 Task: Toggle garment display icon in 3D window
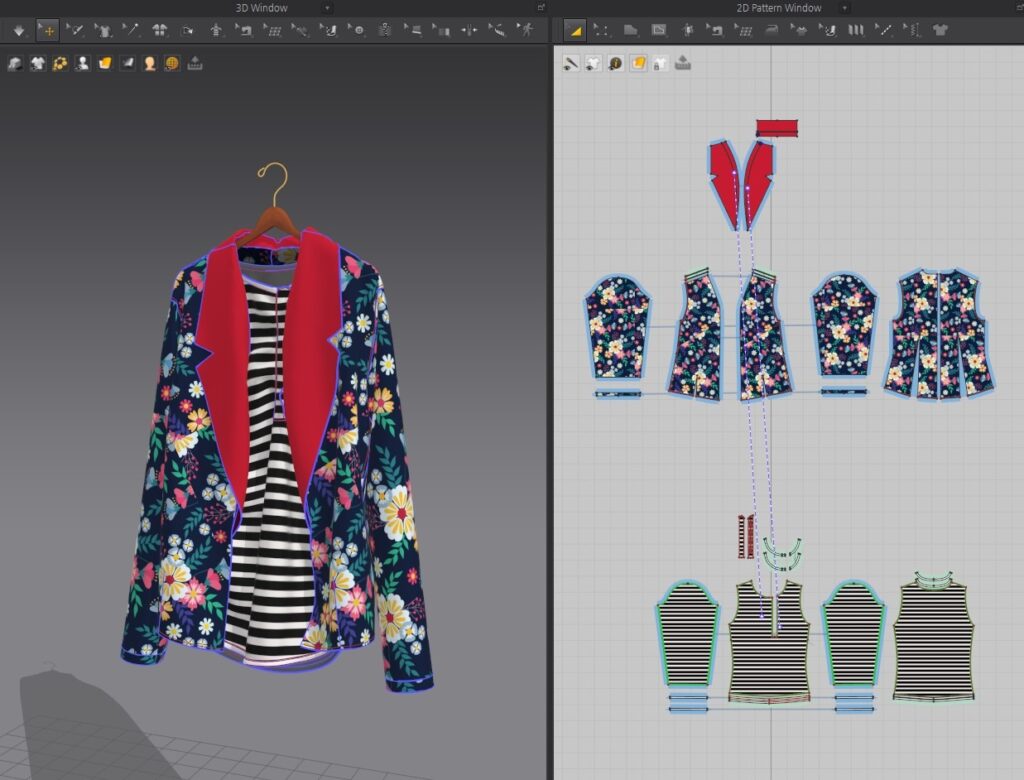point(38,64)
